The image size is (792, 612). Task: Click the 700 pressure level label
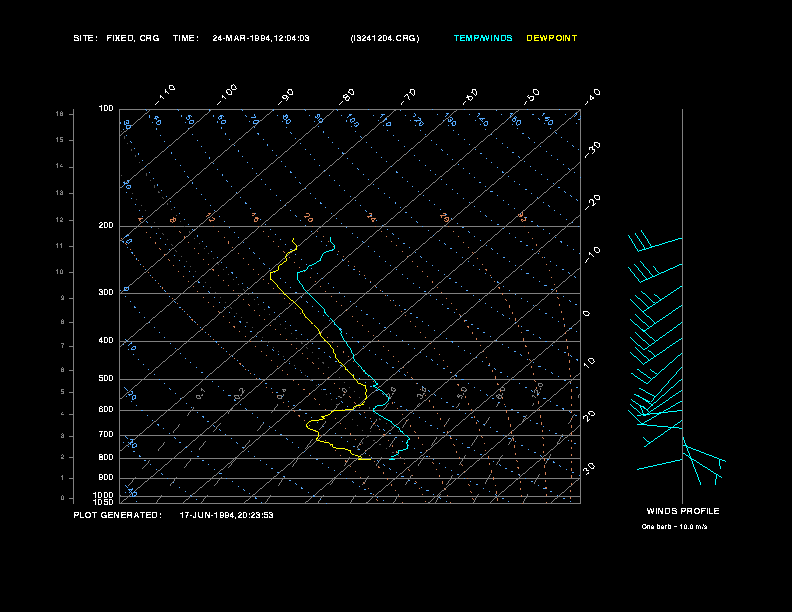point(106,434)
